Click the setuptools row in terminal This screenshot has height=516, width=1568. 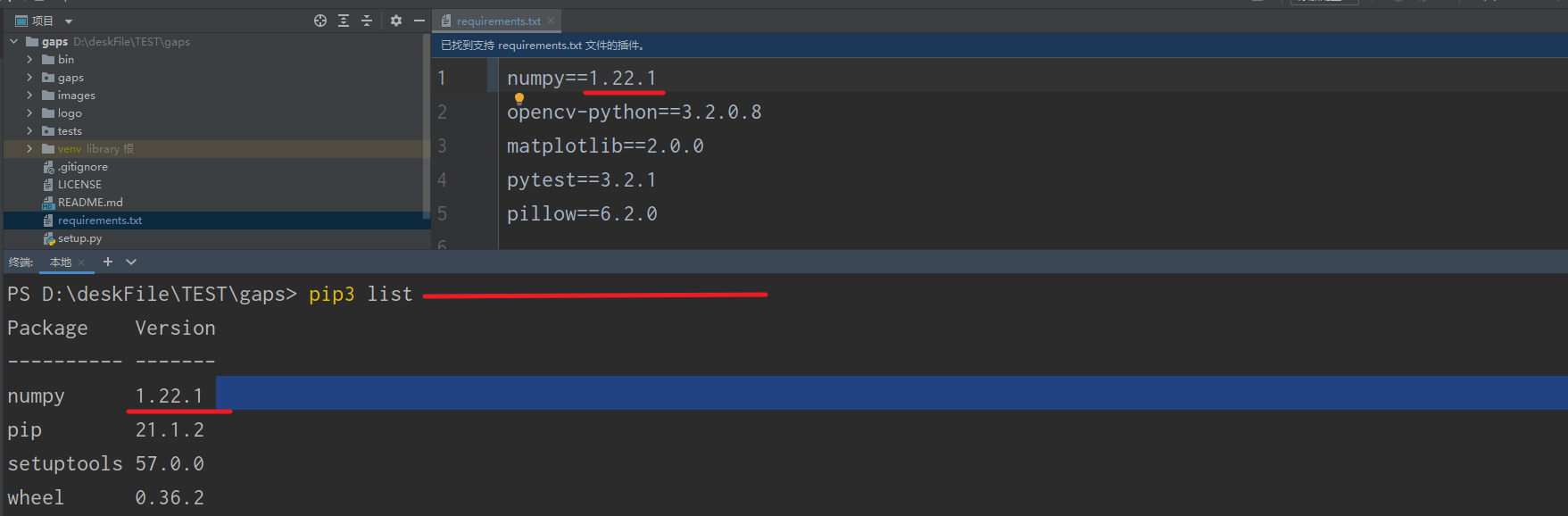coord(105,464)
